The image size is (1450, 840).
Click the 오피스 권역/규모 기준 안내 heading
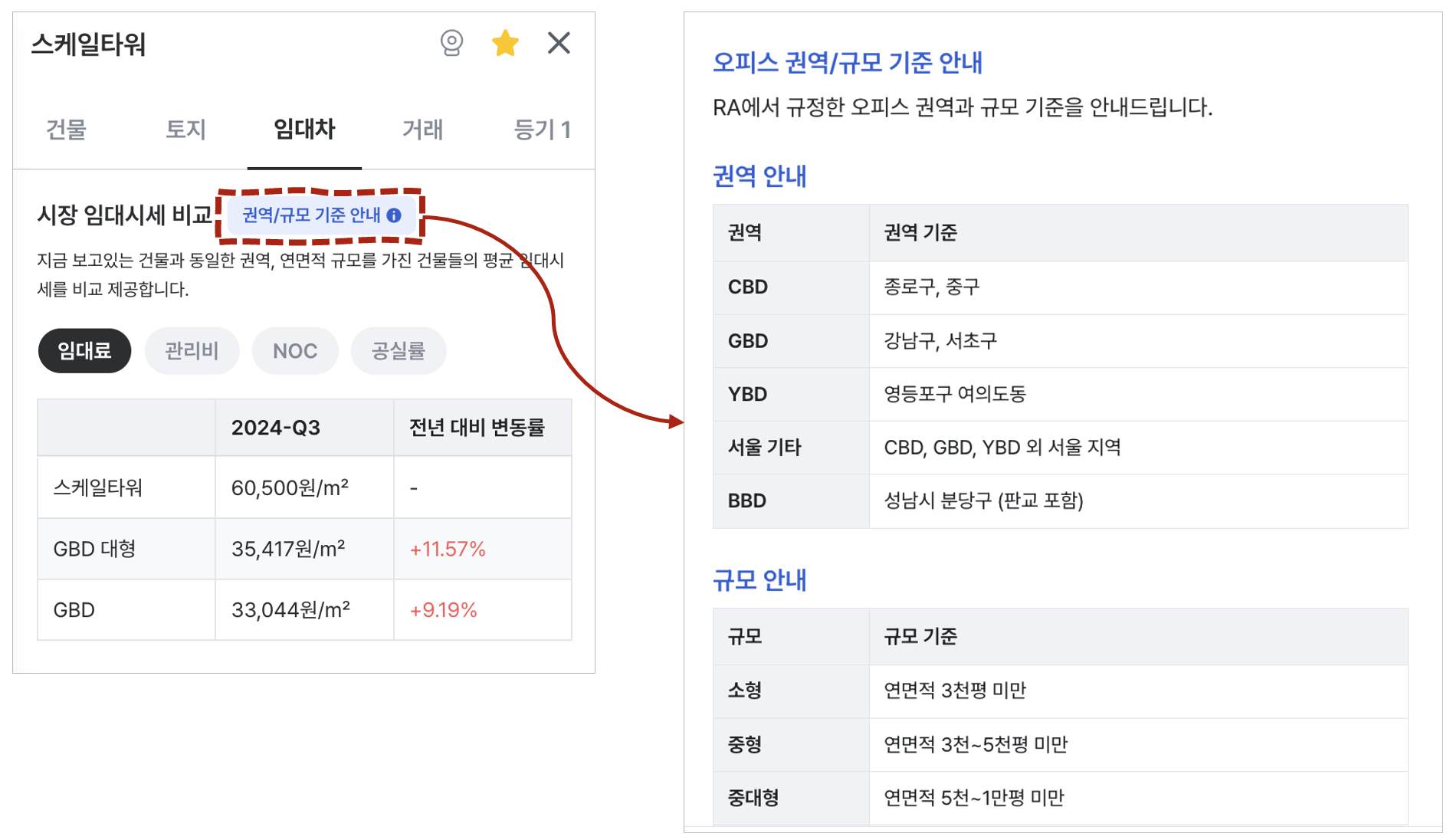point(847,62)
